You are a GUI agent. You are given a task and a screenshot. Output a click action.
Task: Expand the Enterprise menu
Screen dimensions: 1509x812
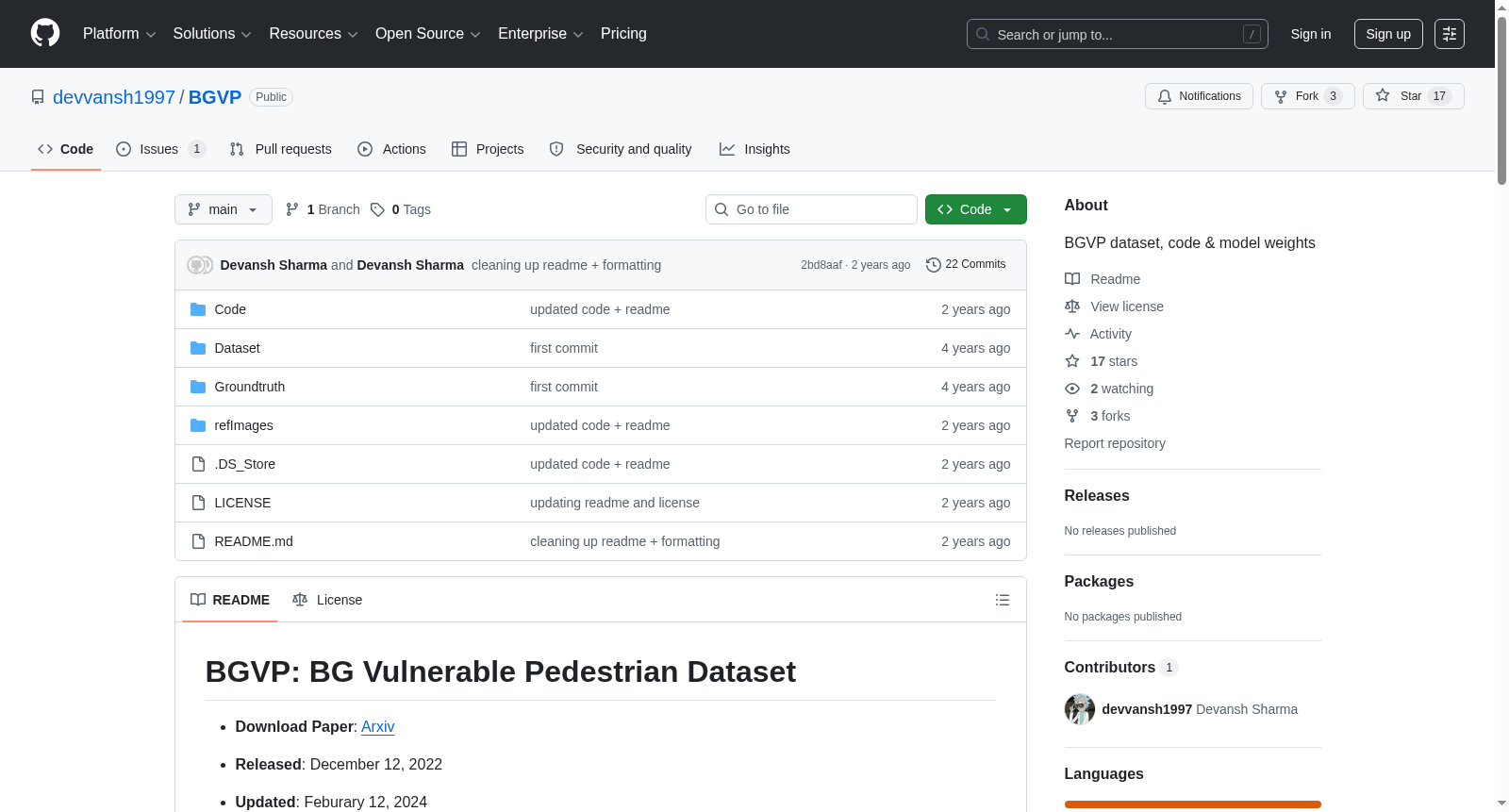(x=540, y=34)
